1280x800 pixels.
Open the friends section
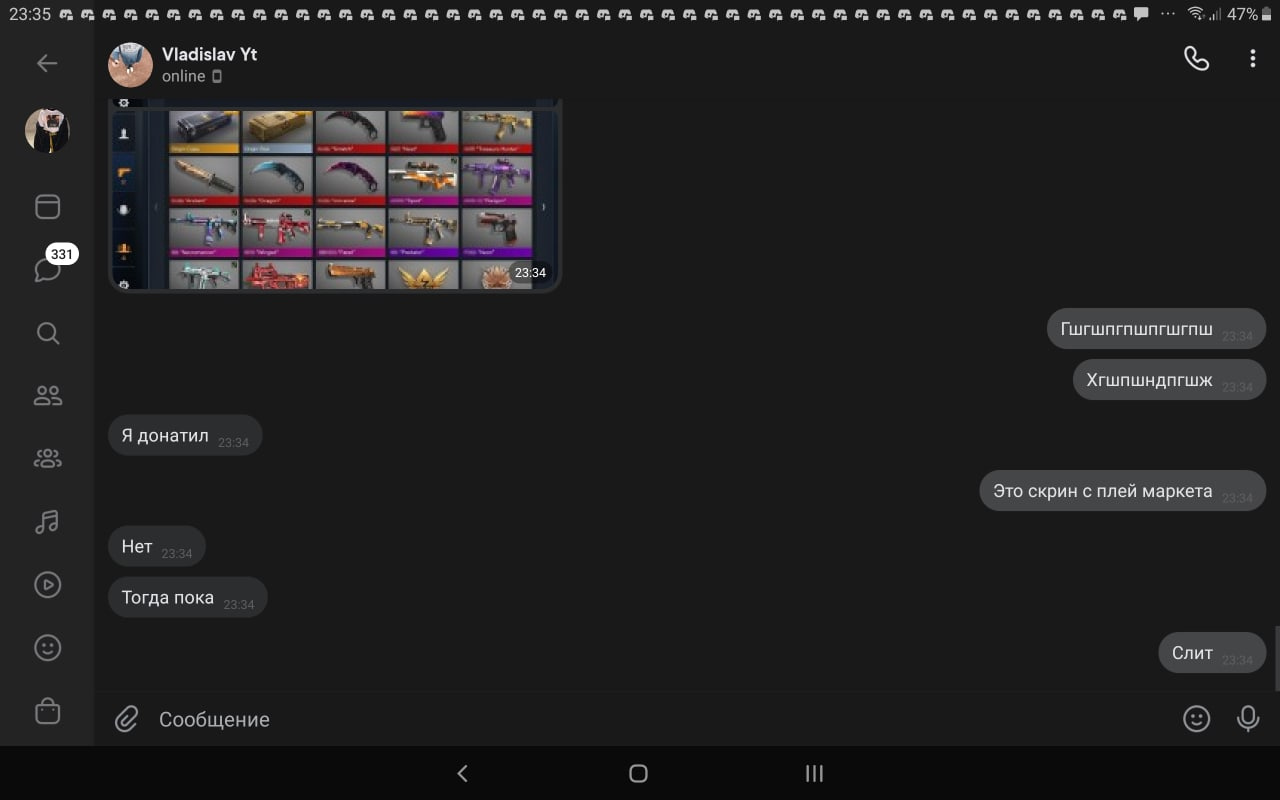(x=47, y=396)
